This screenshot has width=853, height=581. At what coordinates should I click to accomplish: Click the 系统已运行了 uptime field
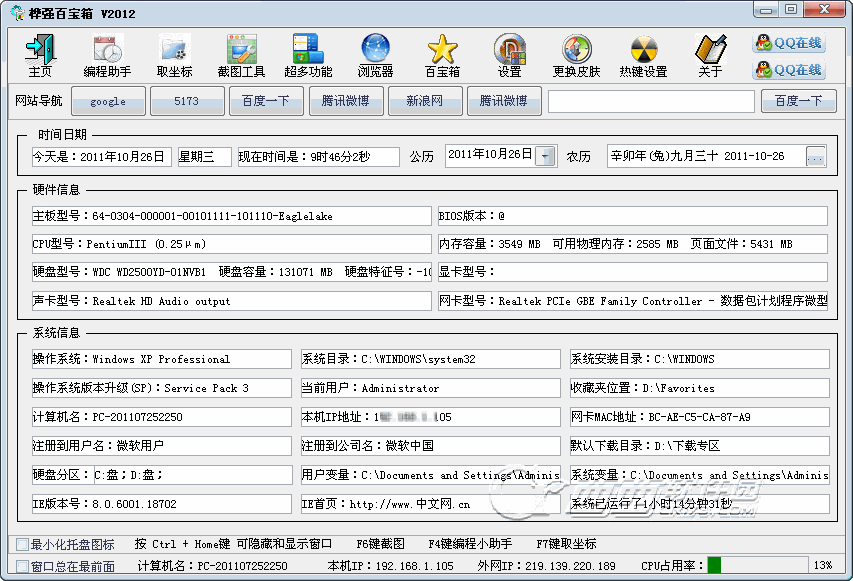click(x=699, y=504)
